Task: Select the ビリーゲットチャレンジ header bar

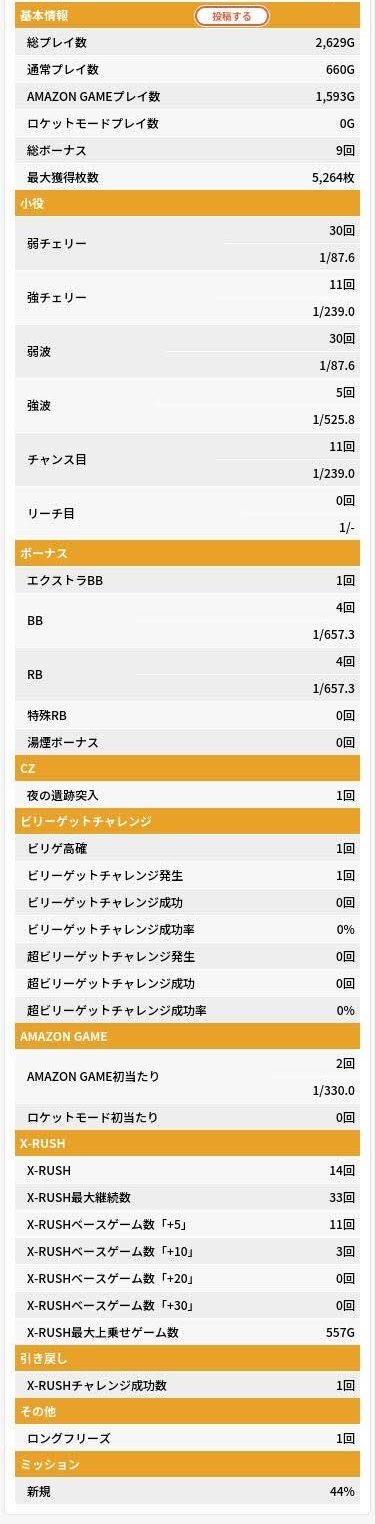Action: 187,821
